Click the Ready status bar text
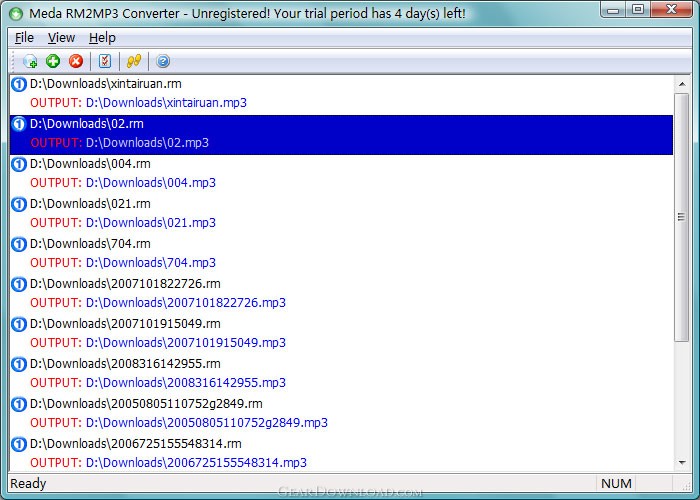The height and width of the screenshot is (500, 700). point(28,483)
